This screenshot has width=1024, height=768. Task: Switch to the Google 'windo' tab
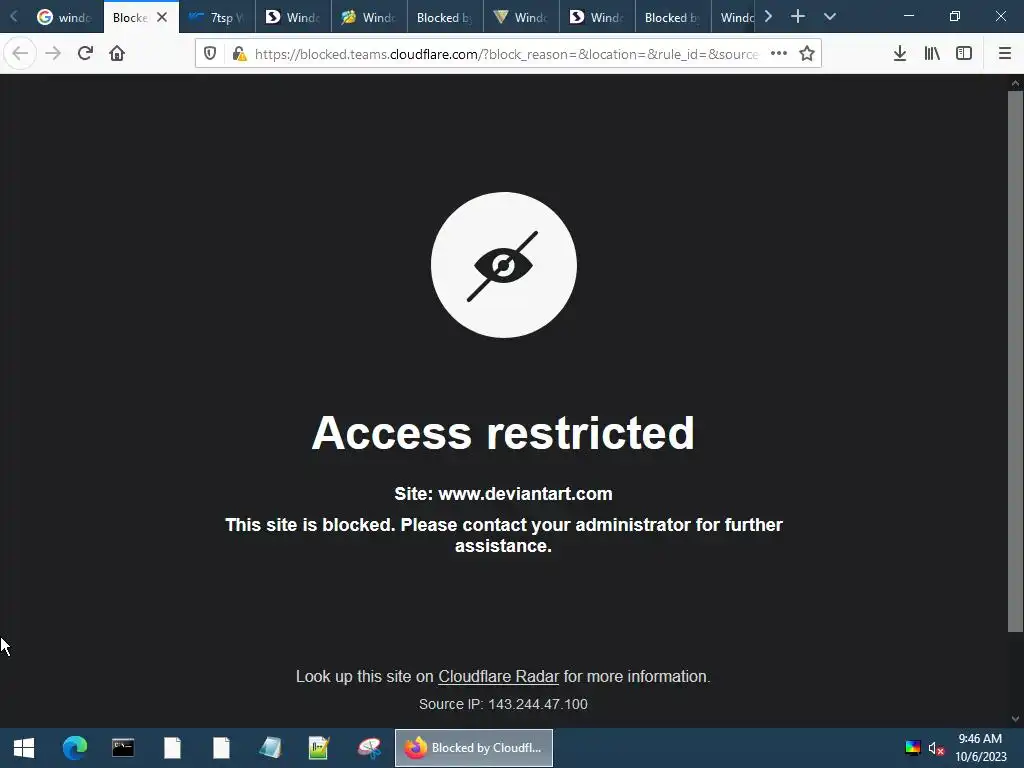(x=65, y=18)
